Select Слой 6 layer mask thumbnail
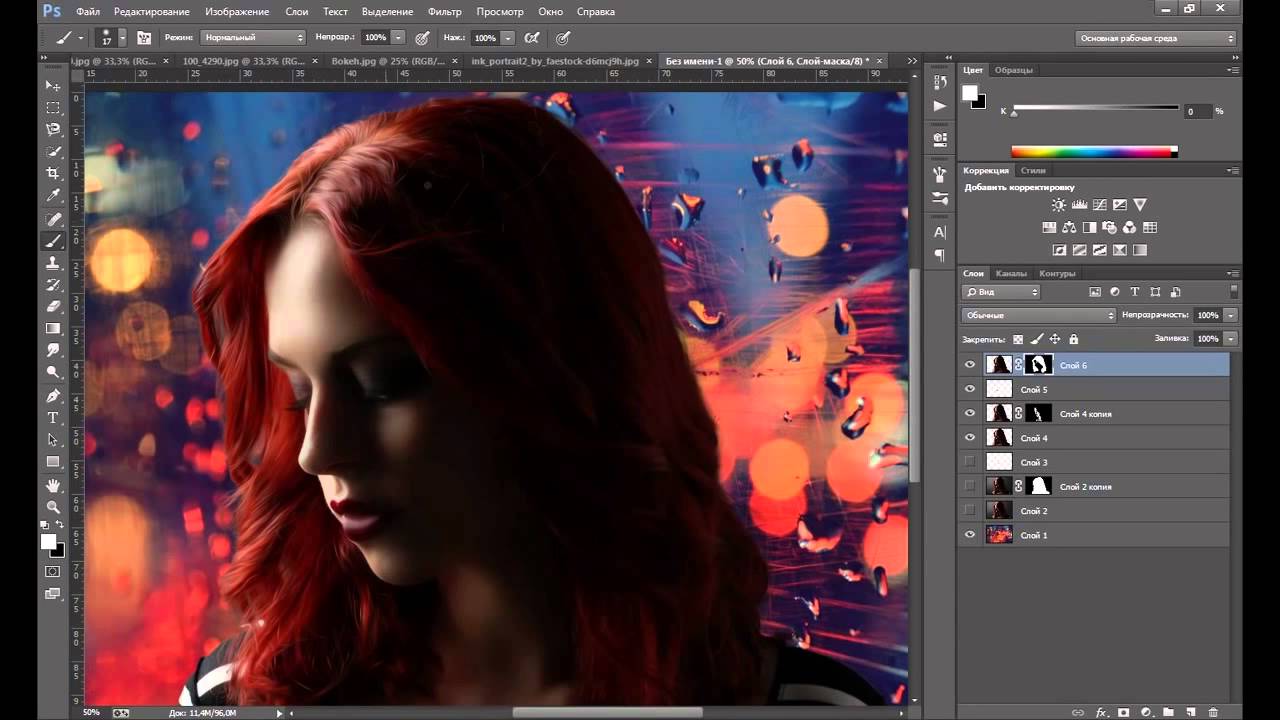 (x=1040, y=365)
